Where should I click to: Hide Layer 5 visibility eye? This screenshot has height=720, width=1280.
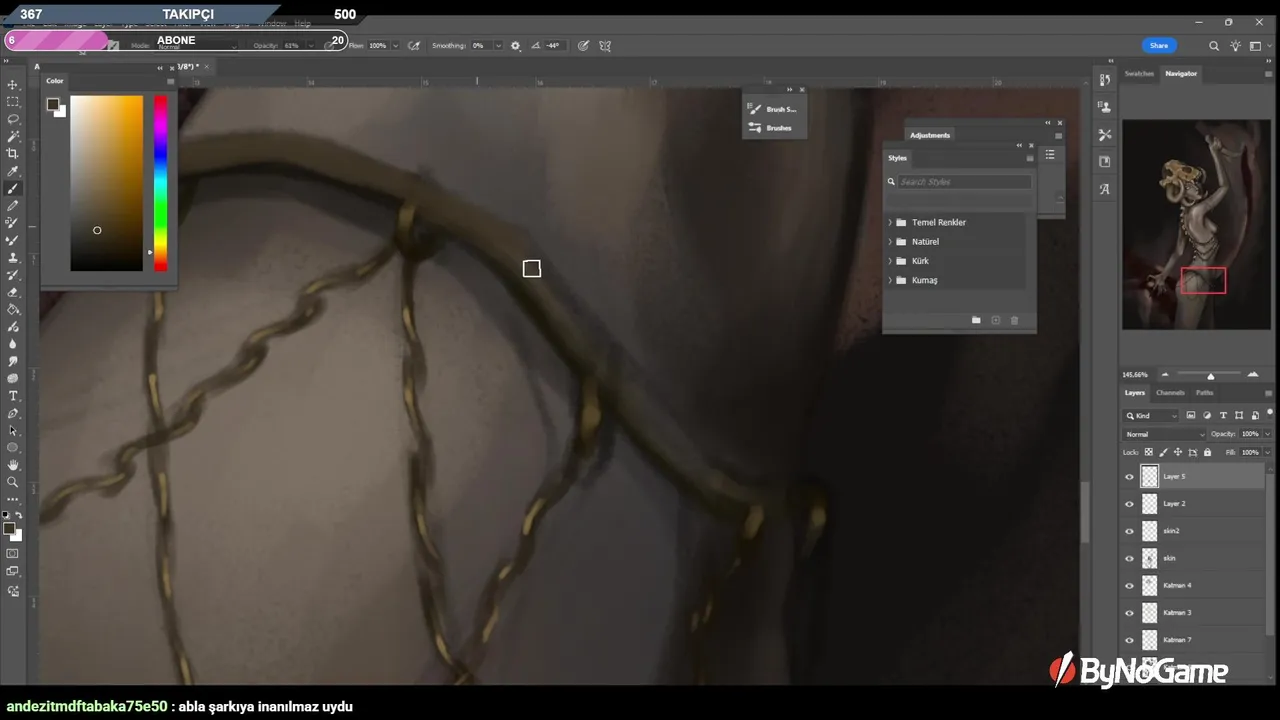[x=1130, y=477]
